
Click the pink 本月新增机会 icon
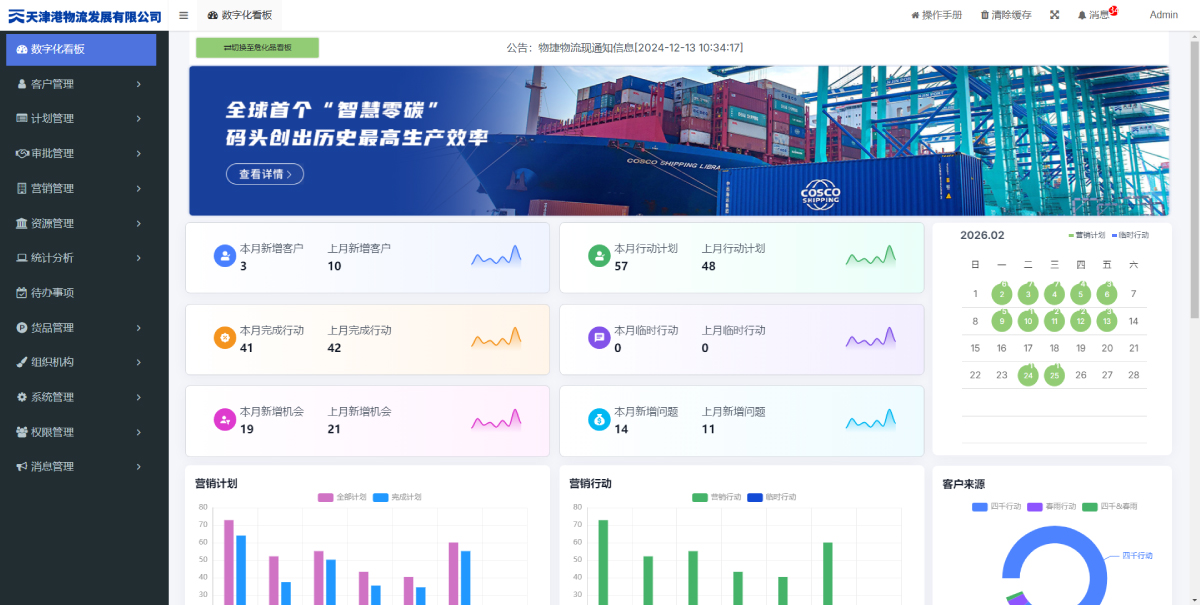point(224,419)
